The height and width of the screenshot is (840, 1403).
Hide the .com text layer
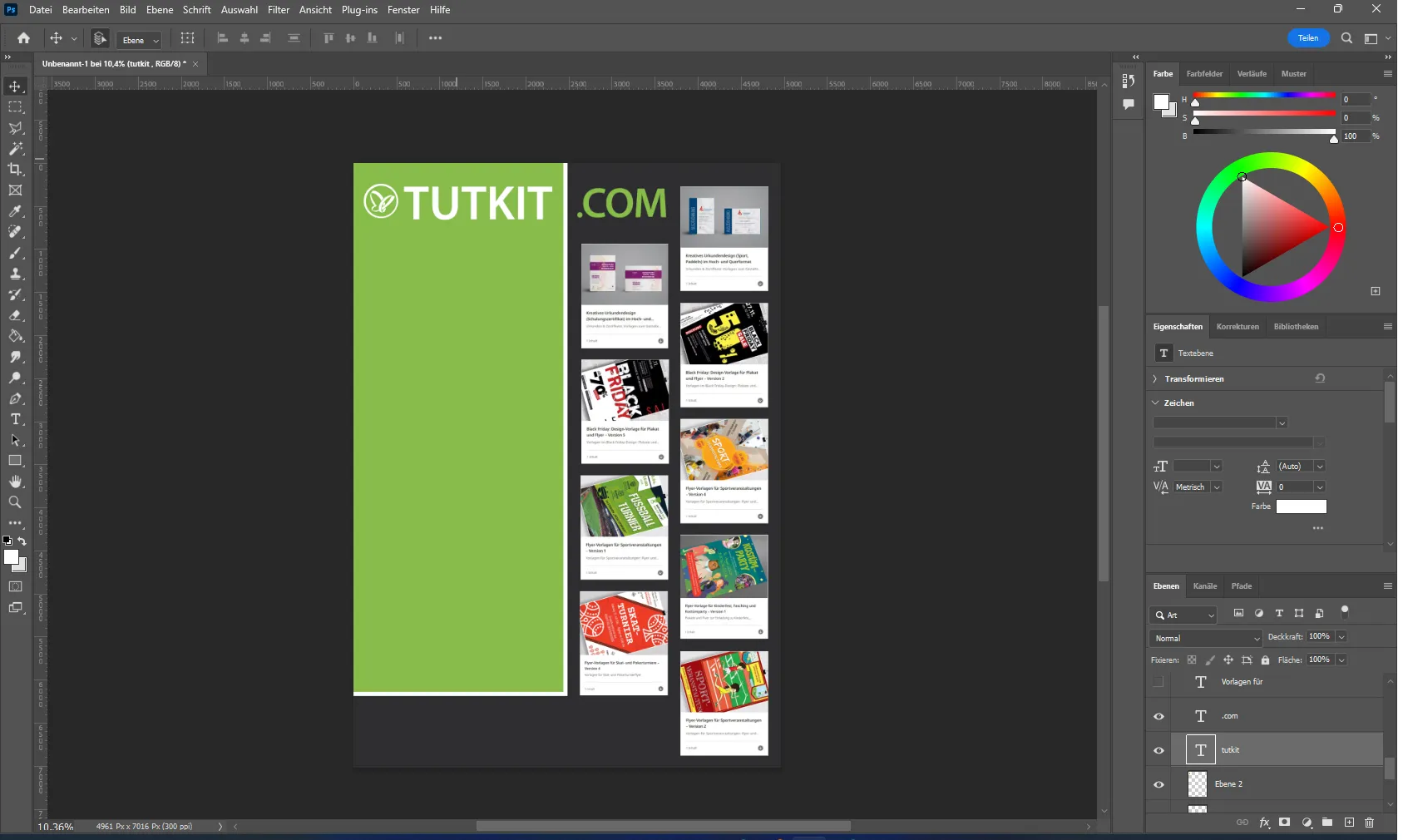tap(1158, 716)
